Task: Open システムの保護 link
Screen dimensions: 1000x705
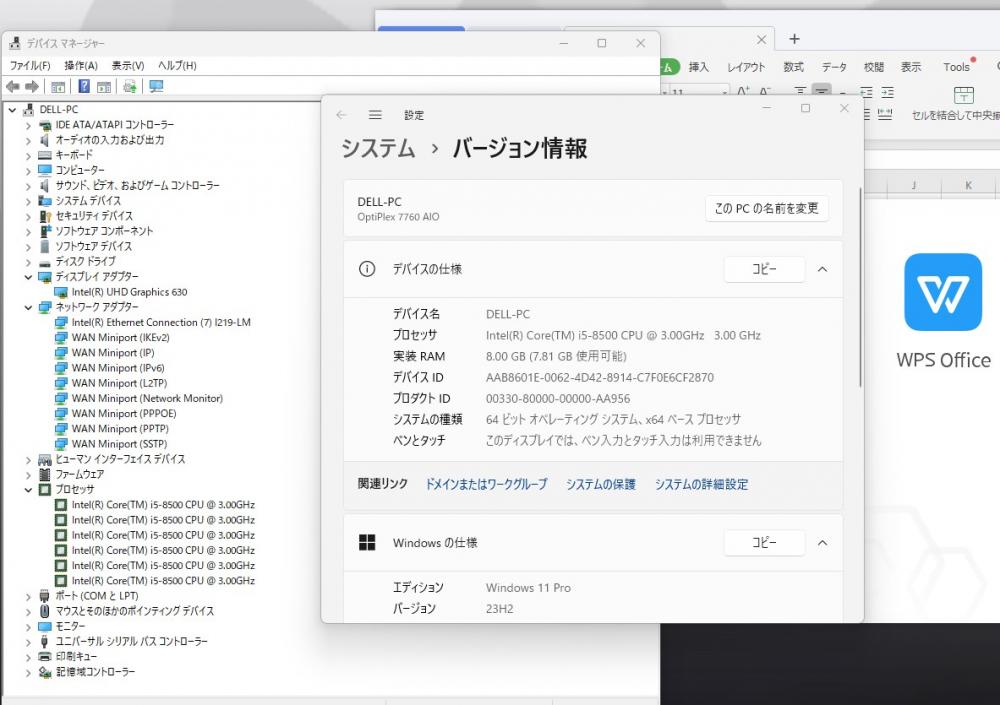Action: 601,484
